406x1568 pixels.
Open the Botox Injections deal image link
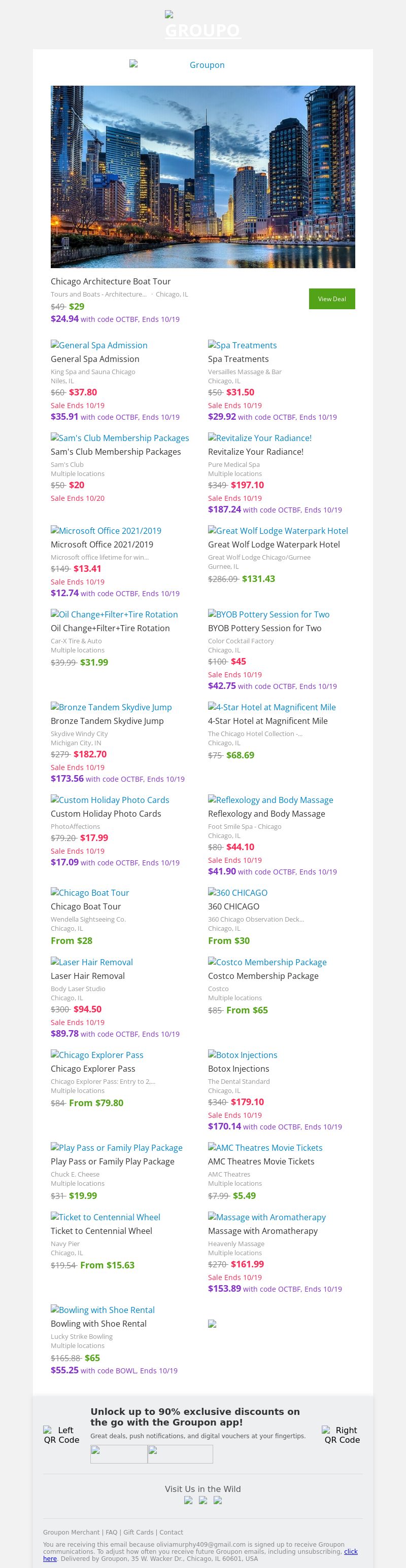tap(243, 1055)
